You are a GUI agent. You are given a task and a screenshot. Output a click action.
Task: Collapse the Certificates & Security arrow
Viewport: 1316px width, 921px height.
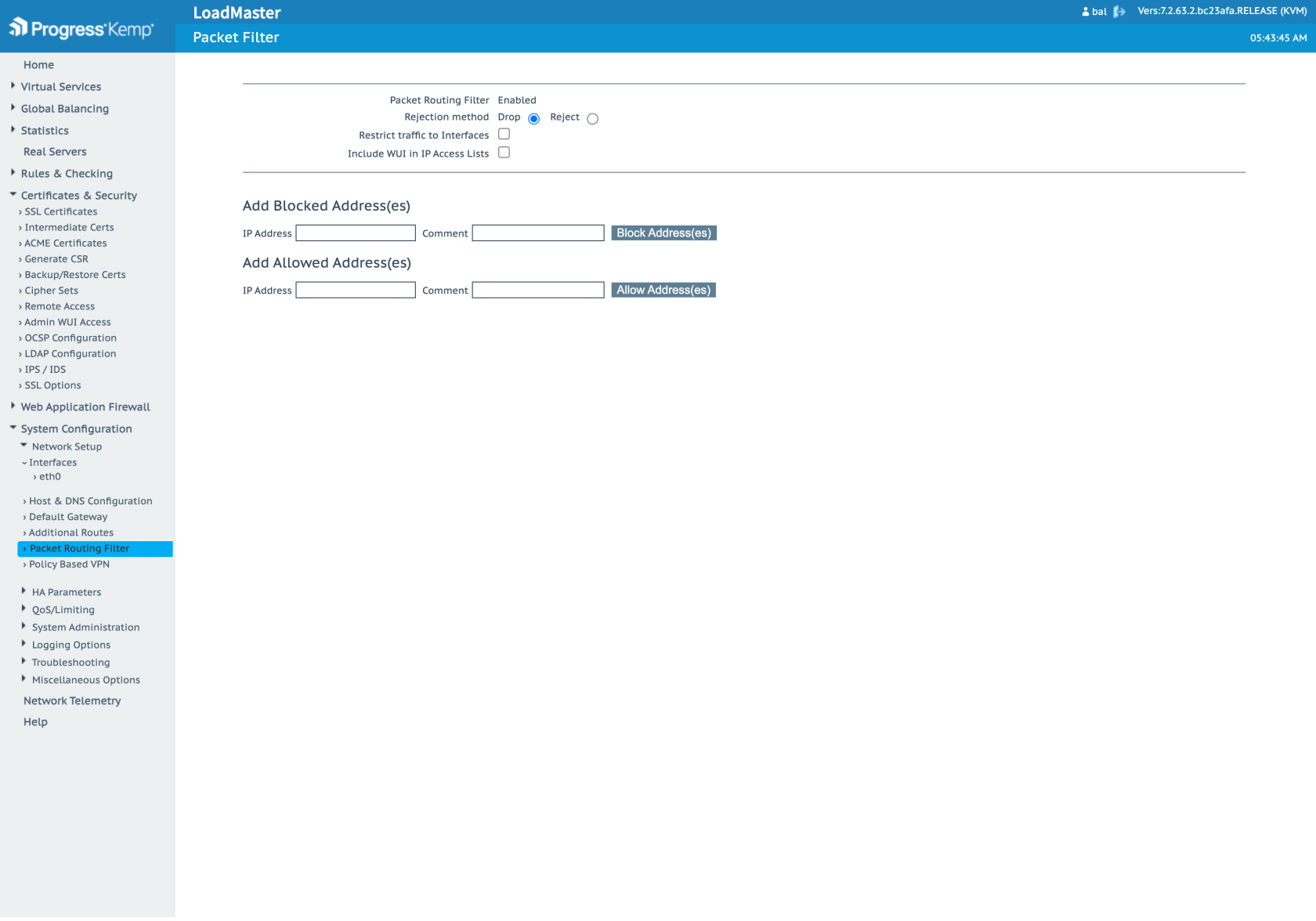13,194
